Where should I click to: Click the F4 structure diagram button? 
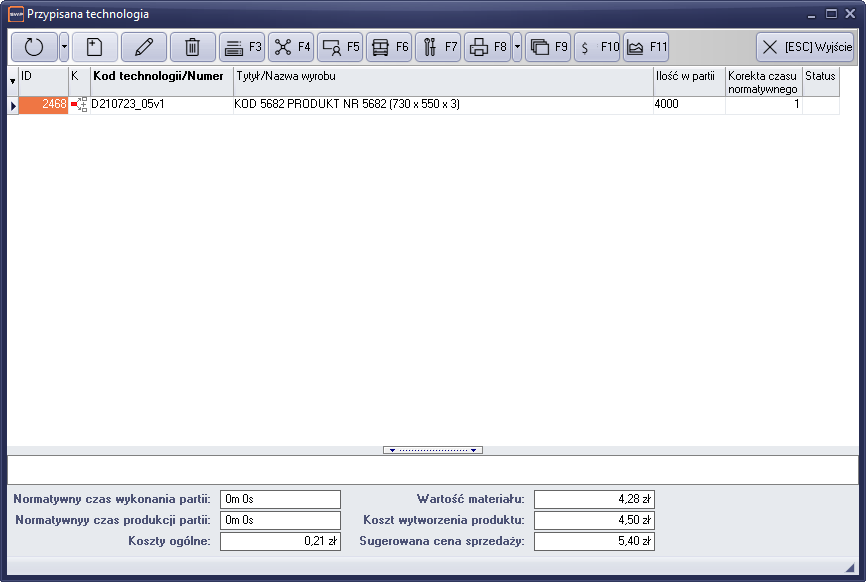click(x=291, y=47)
